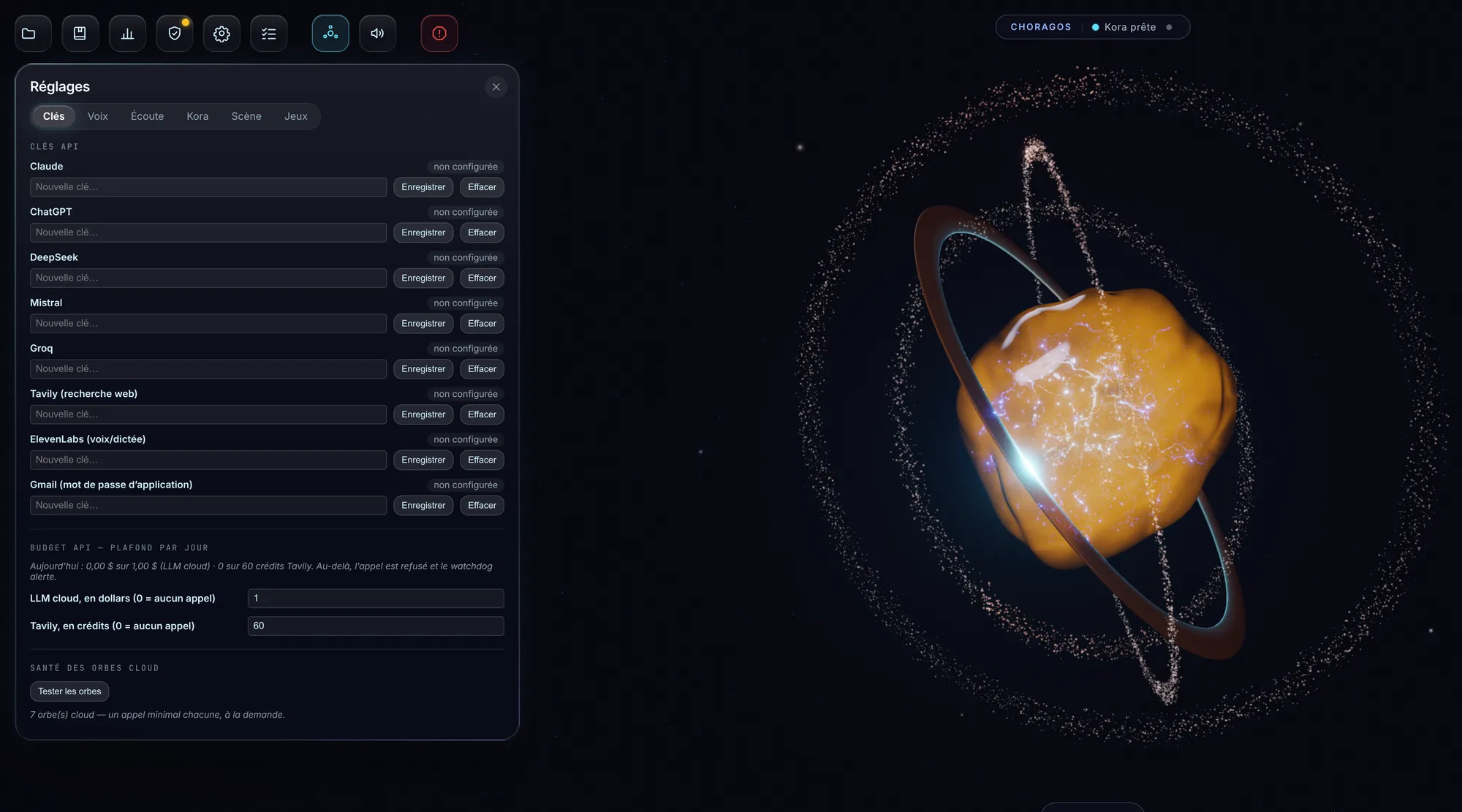Open the shield watchdog icon
Image resolution: width=1462 pixels, height=812 pixels.
click(x=175, y=33)
